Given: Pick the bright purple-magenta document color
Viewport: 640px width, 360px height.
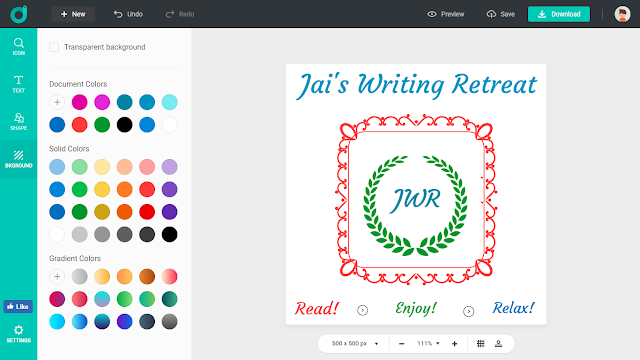Looking at the screenshot, I should coord(102,102).
